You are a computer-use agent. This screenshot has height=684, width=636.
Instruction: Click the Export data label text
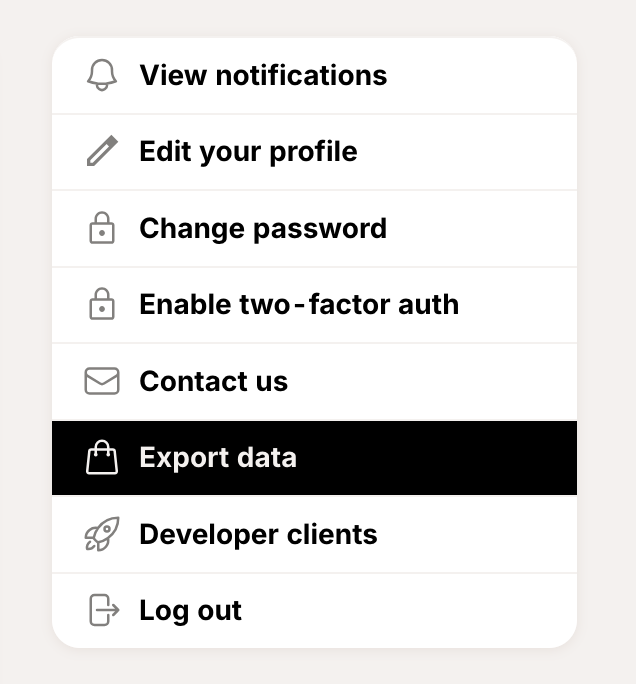click(218, 458)
